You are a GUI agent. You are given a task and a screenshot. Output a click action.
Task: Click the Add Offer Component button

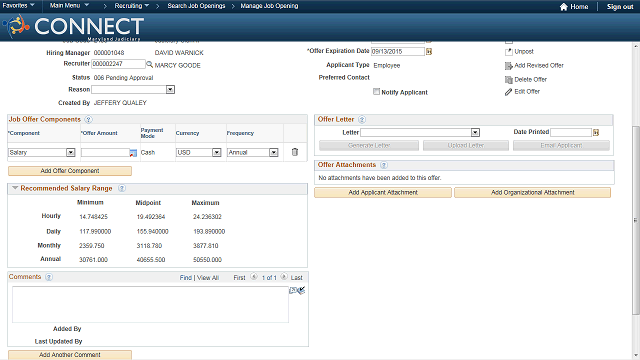(70, 171)
